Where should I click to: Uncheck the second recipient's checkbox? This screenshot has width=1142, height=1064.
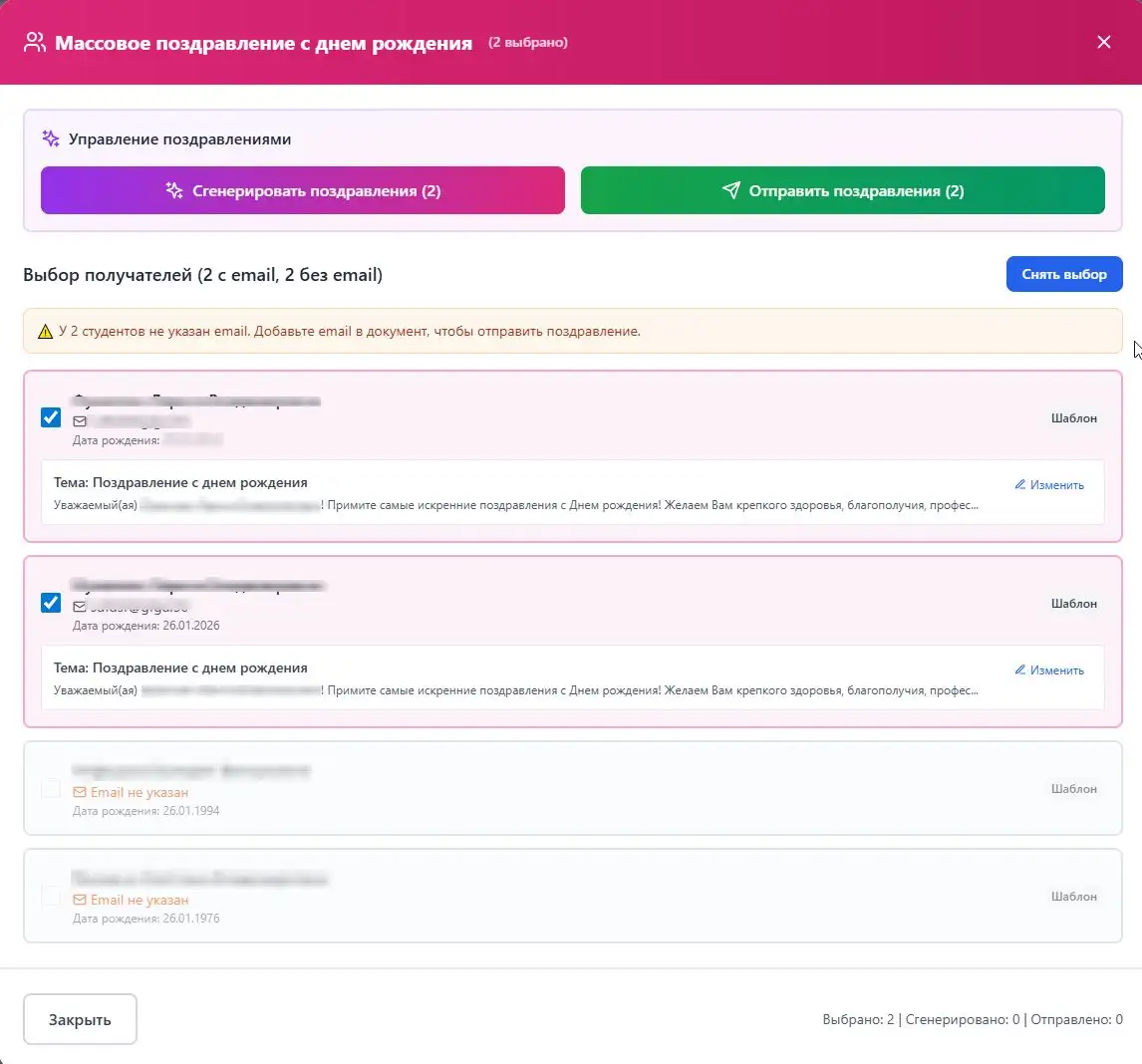click(51, 603)
